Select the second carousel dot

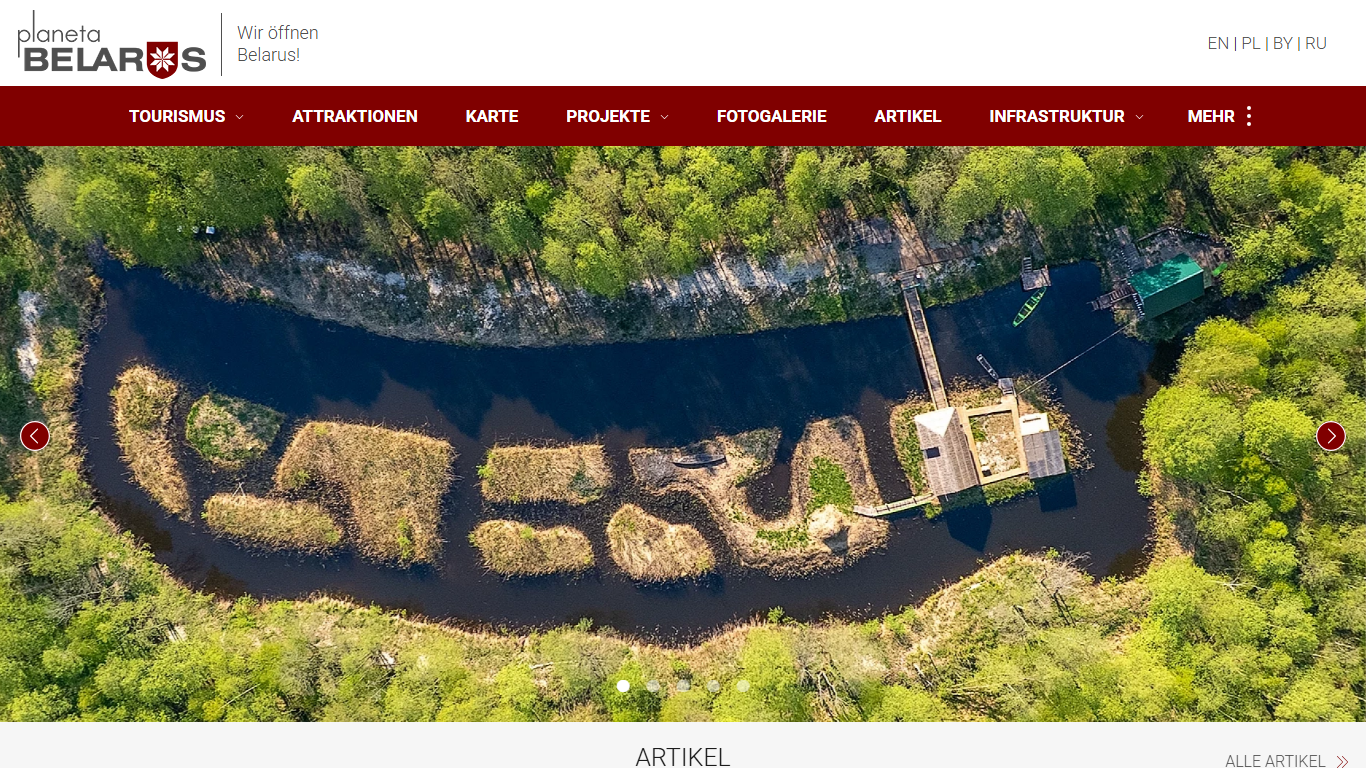653,686
